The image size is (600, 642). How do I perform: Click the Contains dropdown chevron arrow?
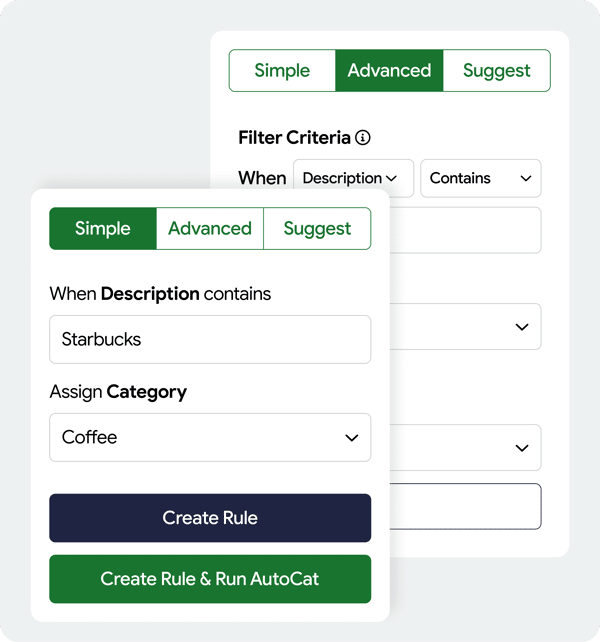[x=525, y=179]
